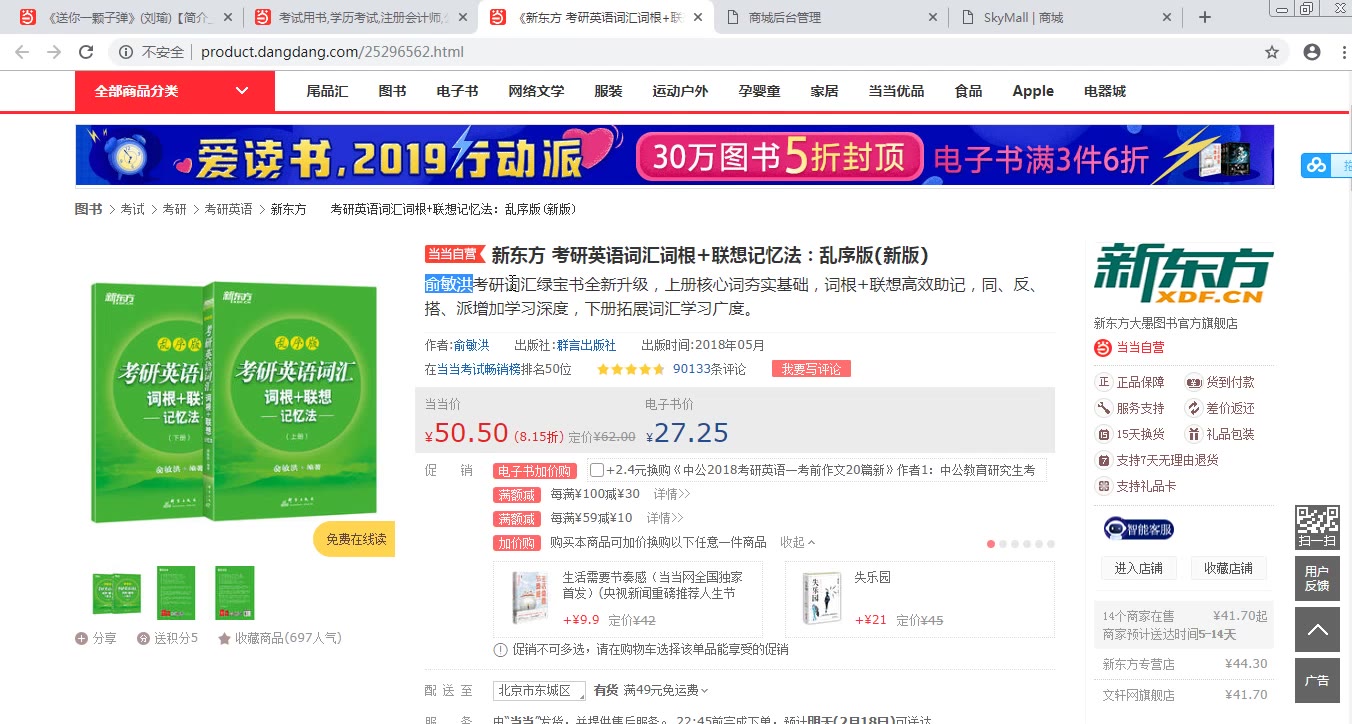Click the 收藏店铺 button

click(x=1228, y=568)
